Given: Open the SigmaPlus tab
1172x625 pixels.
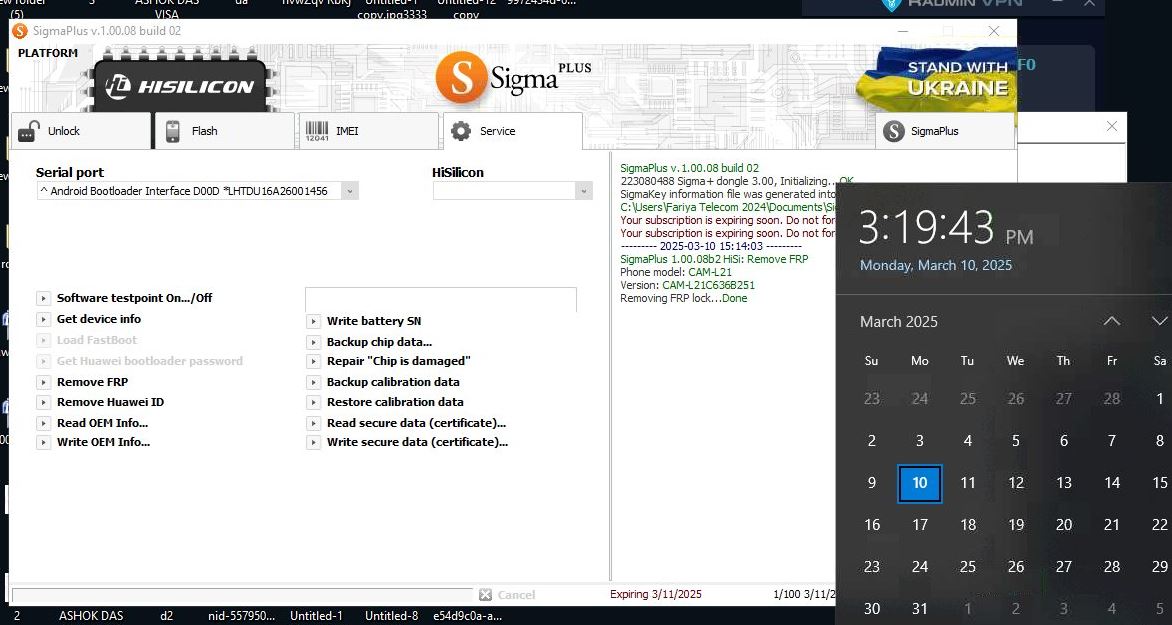Looking at the screenshot, I should (x=944, y=131).
